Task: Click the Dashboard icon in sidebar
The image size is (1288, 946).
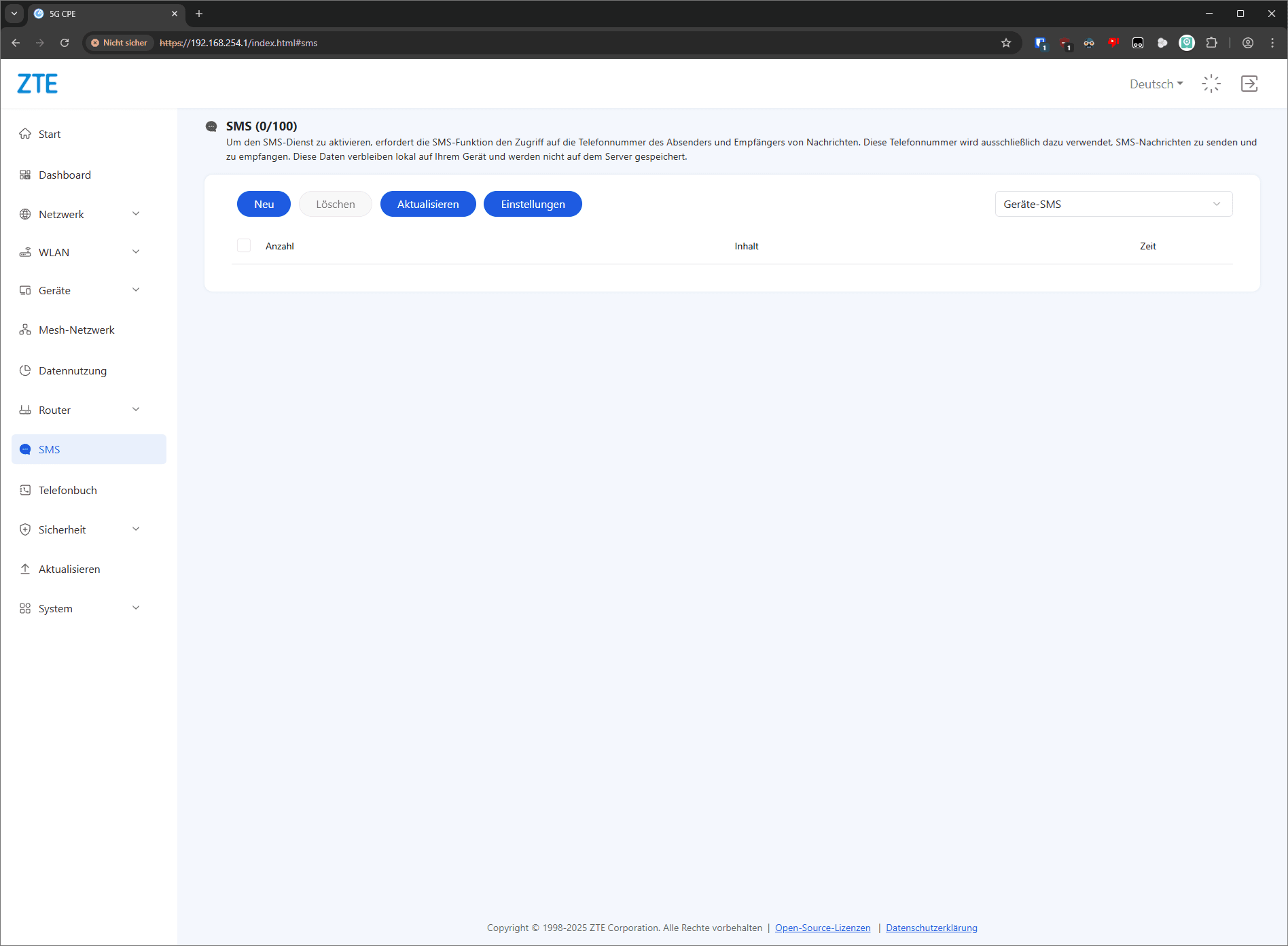Action: 25,175
